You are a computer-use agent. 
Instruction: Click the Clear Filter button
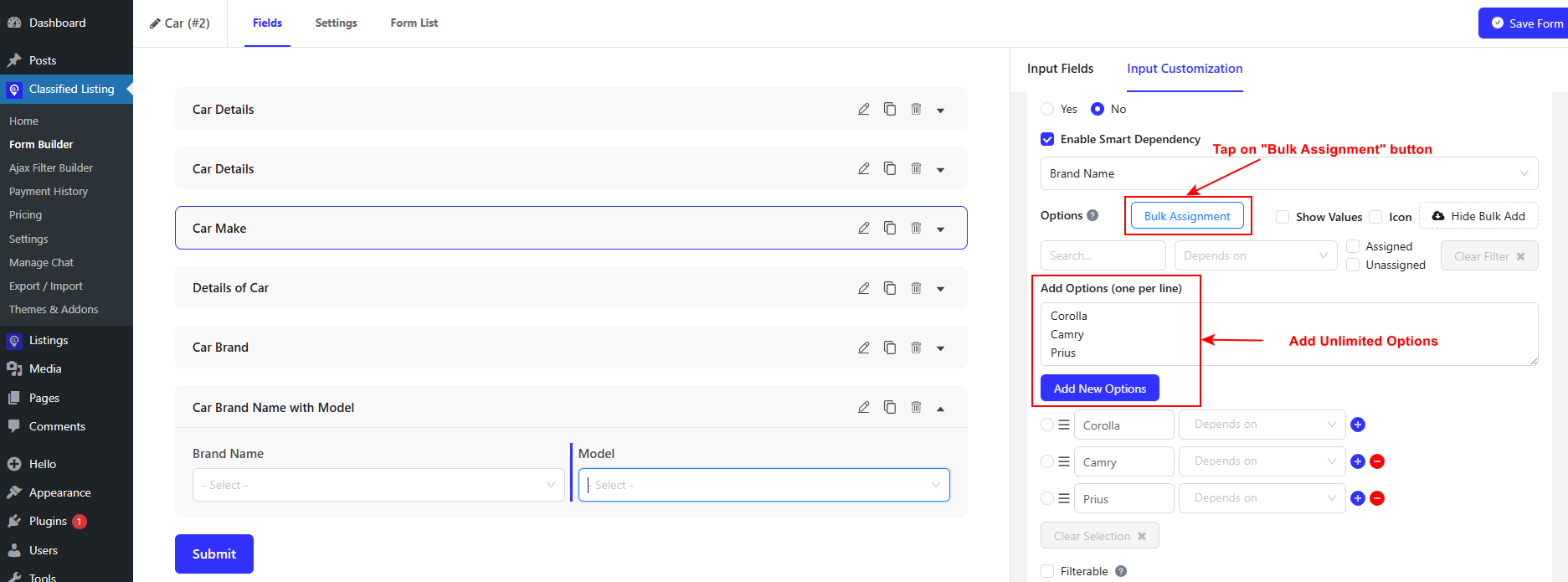[x=1489, y=256]
